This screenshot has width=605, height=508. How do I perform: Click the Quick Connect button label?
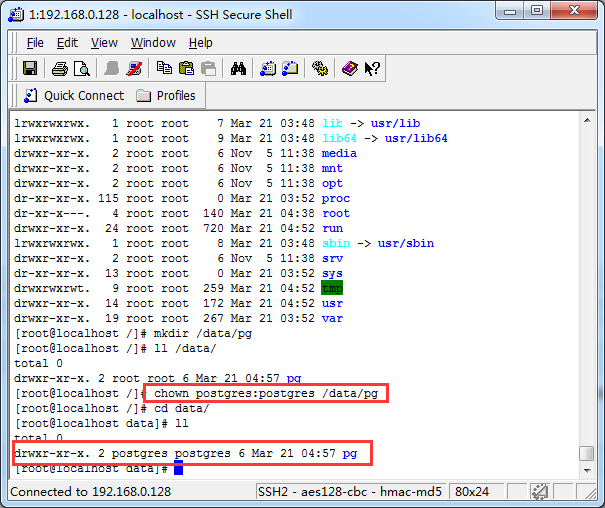pos(84,96)
